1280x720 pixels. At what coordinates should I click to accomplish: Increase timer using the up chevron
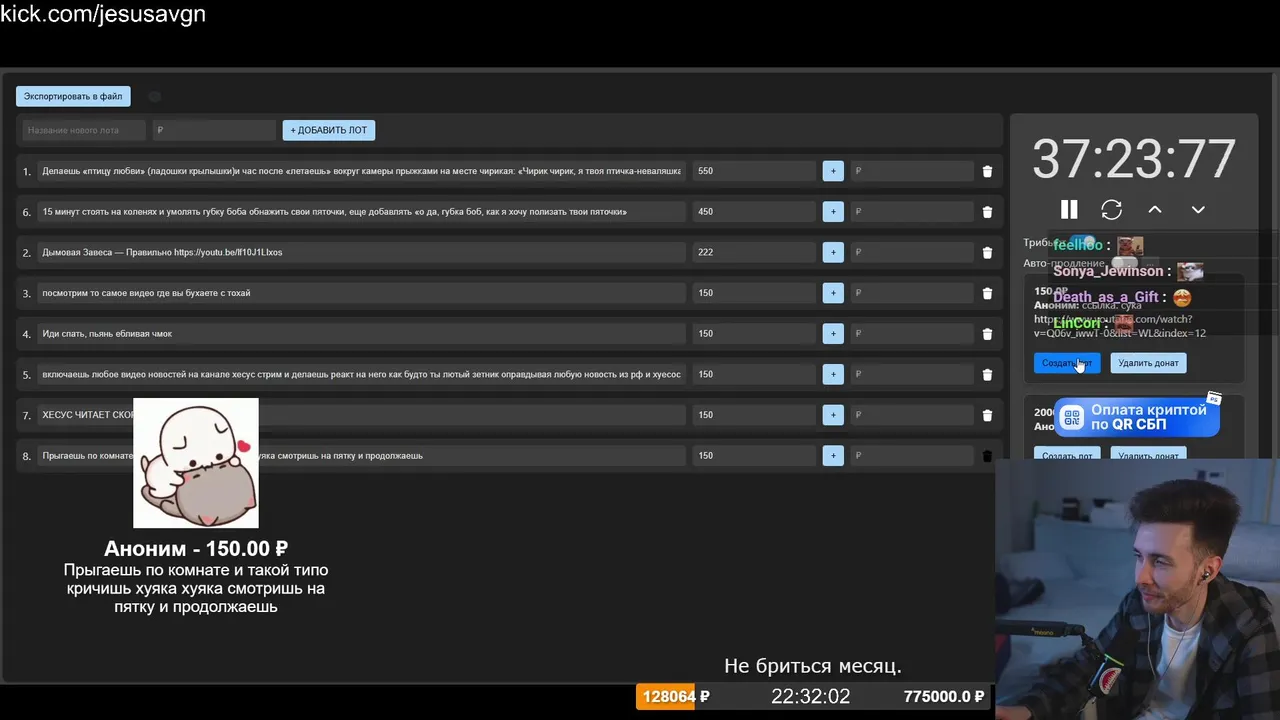pos(1154,209)
